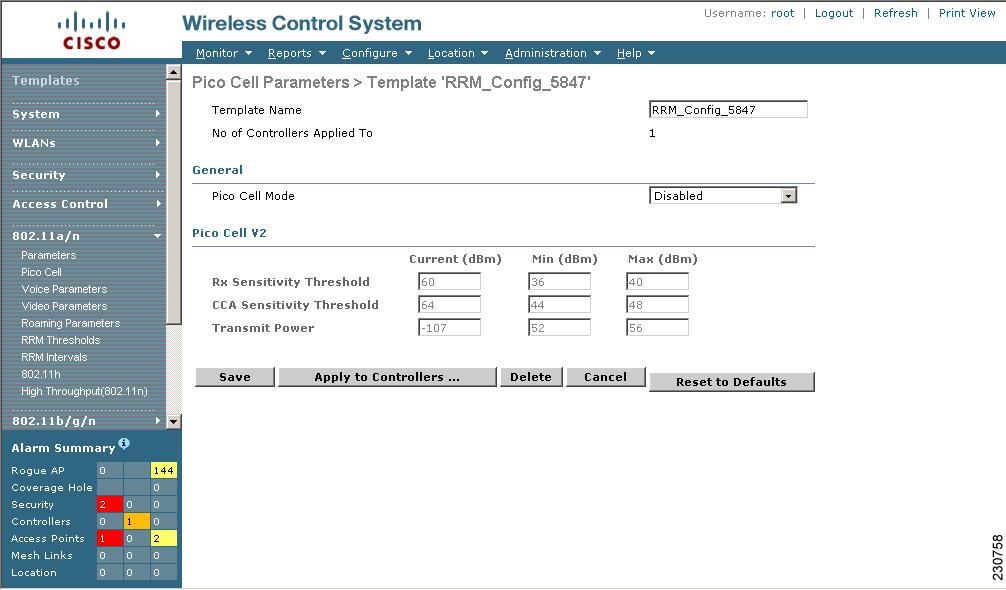Open the Administration menu
The height and width of the screenshot is (590, 1006).
coord(552,53)
